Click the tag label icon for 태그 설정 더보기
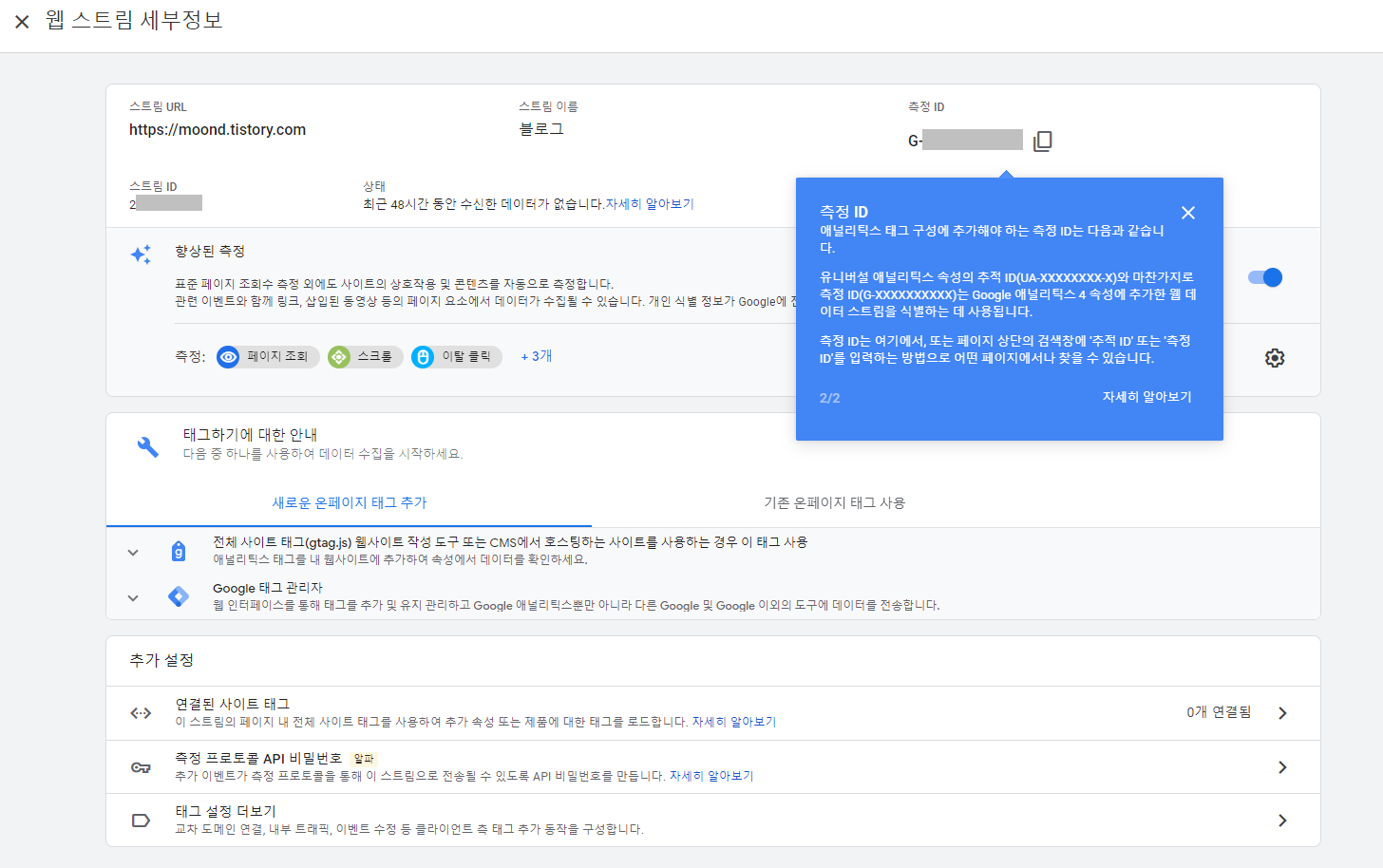The width and height of the screenshot is (1383, 868). point(141,821)
